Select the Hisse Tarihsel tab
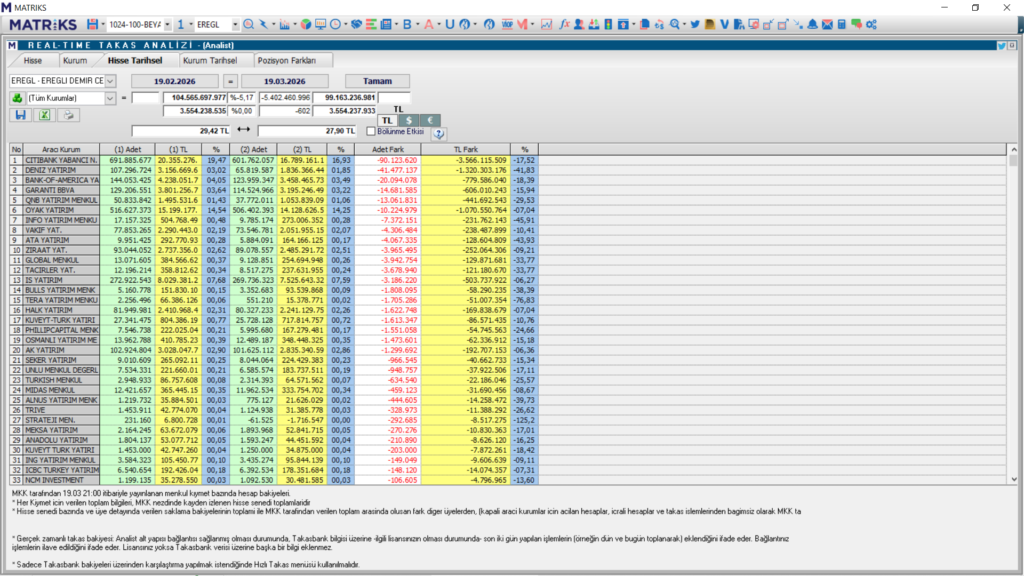Image resolution: width=1024 pixels, height=576 pixels. pos(135,61)
